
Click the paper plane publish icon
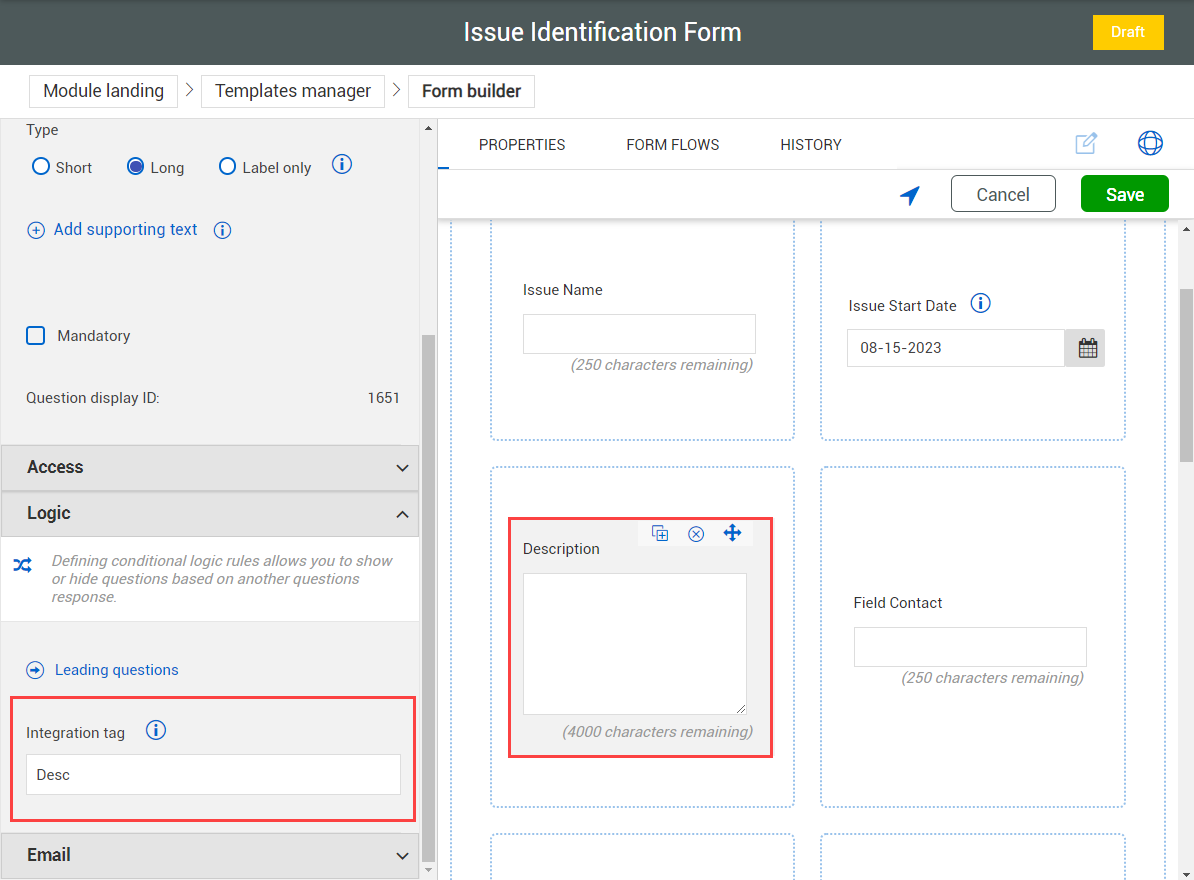point(909,196)
